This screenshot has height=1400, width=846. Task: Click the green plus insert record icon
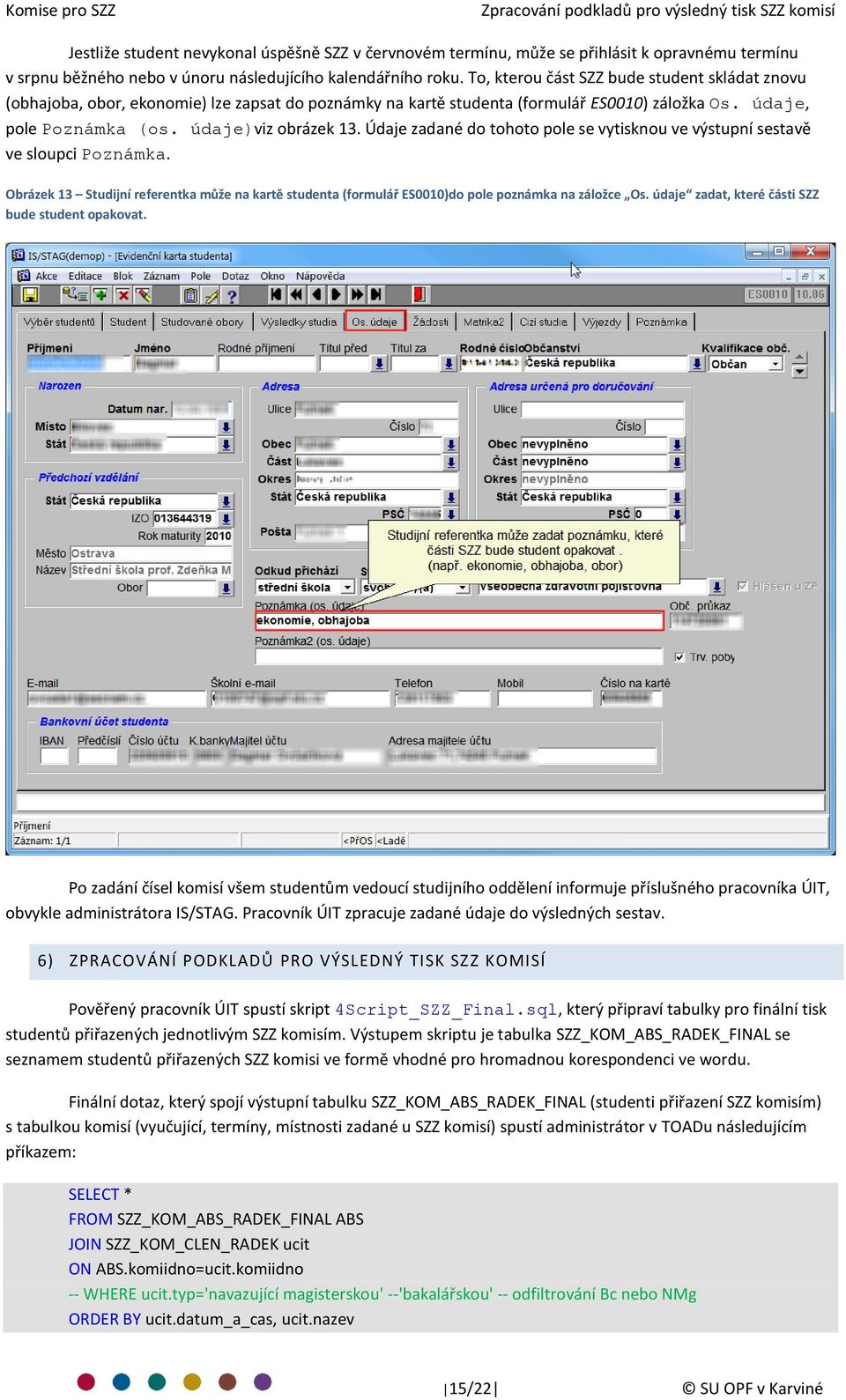coord(100,294)
